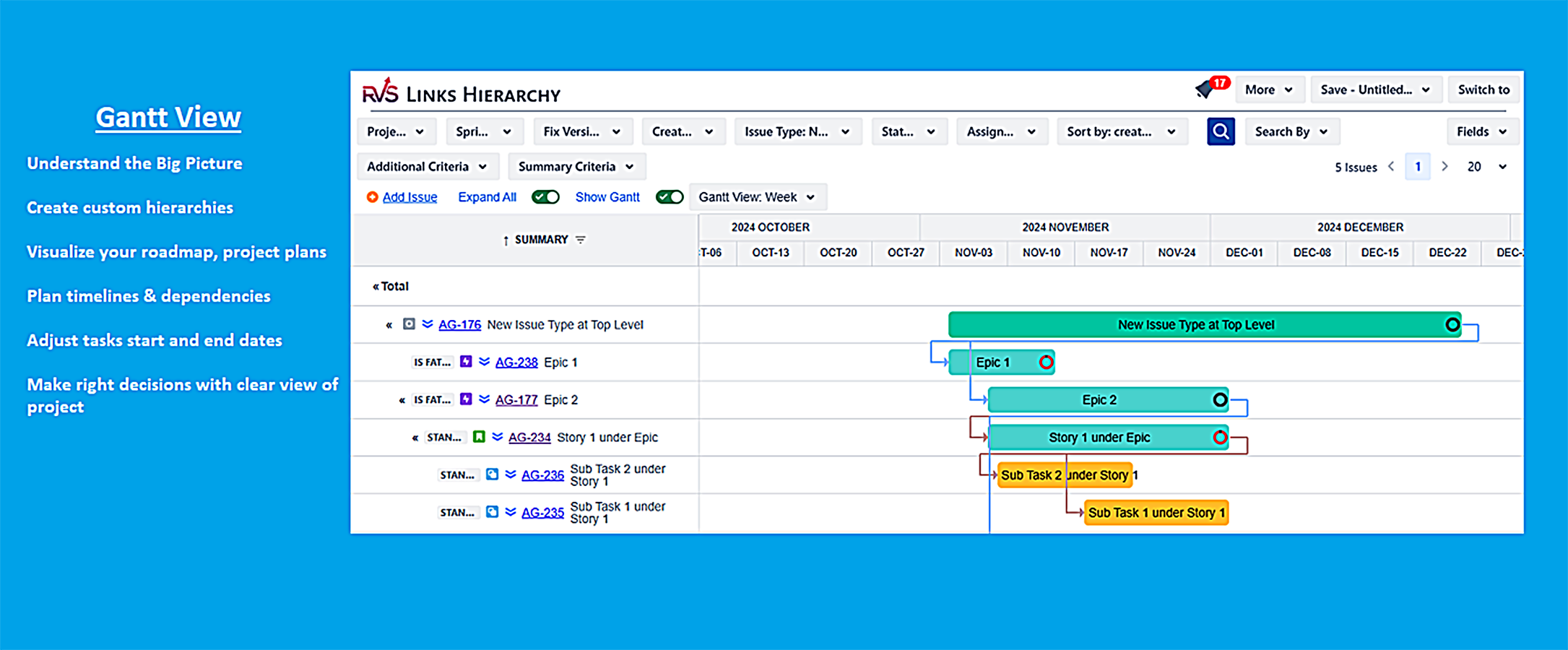Open the Gantt View: Week dropdown
Image resolution: width=1568 pixels, height=650 pixels.
[757, 197]
